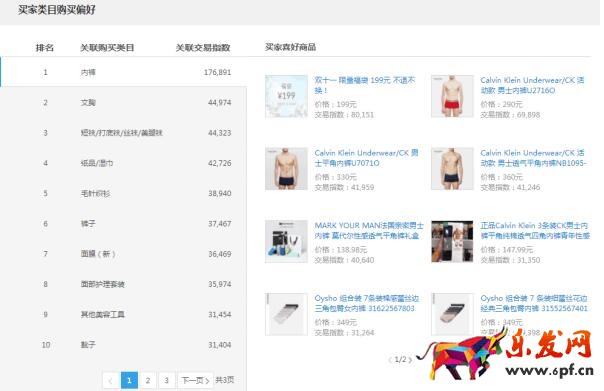Screen dimensions: 604x391
Task: Select rank 1 内裤 category row
Action: (x=123, y=72)
